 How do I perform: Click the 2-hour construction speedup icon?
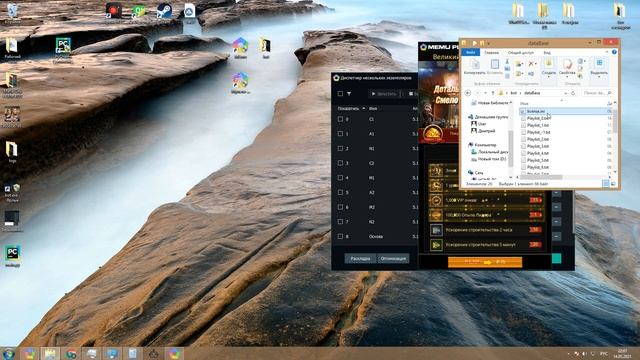[436, 230]
